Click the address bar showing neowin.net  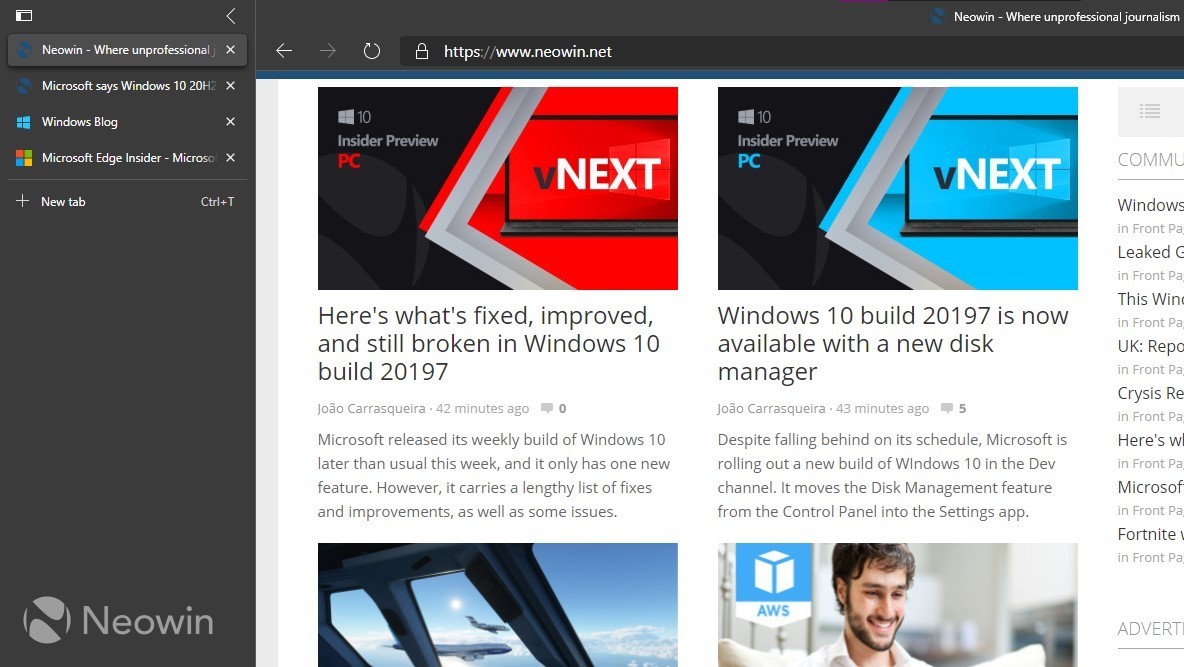point(527,51)
